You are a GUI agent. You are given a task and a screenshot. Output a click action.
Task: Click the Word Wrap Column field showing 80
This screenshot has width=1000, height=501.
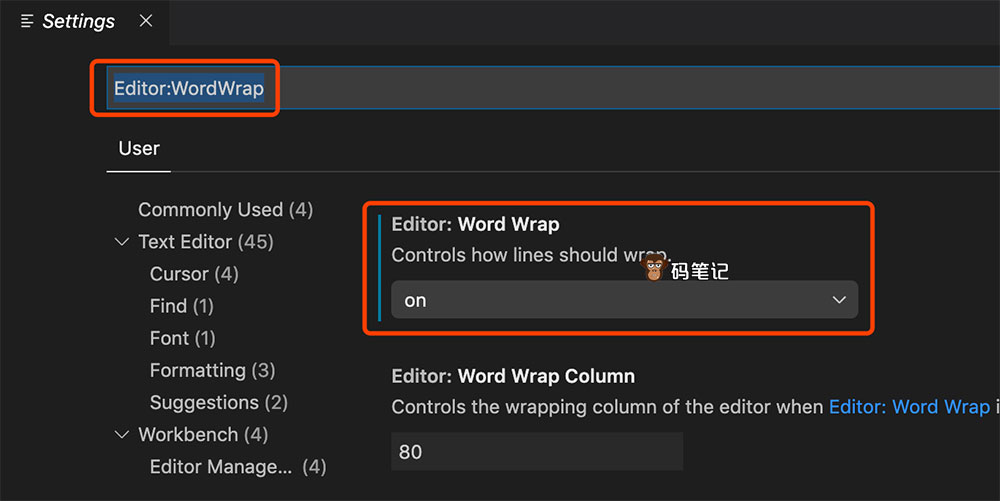click(x=536, y=452)
